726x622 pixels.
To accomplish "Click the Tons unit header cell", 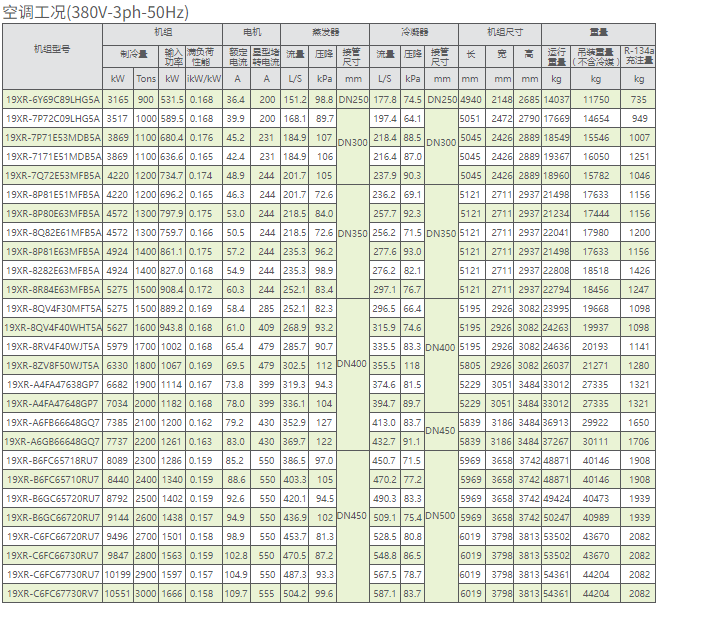I will coord(146,78).
